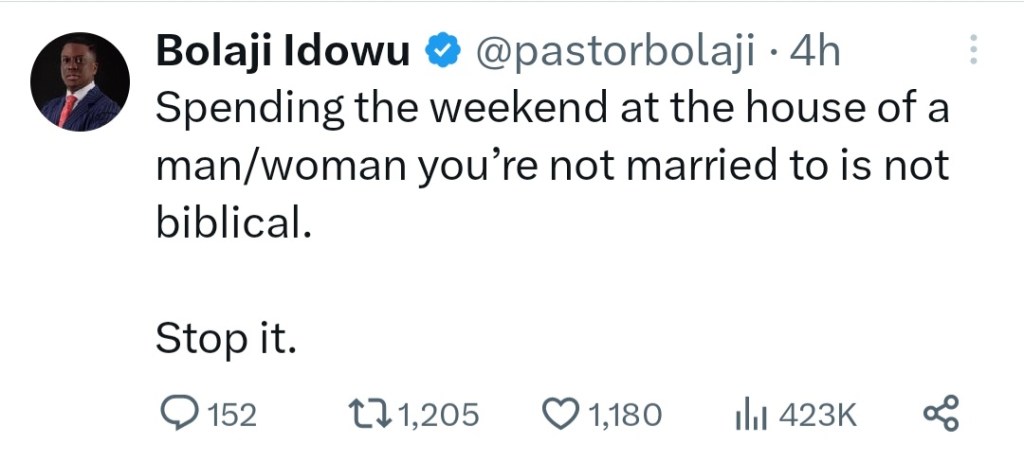
Task: Click the 1,205 reposts count
Action: click(x=438, y=413)
